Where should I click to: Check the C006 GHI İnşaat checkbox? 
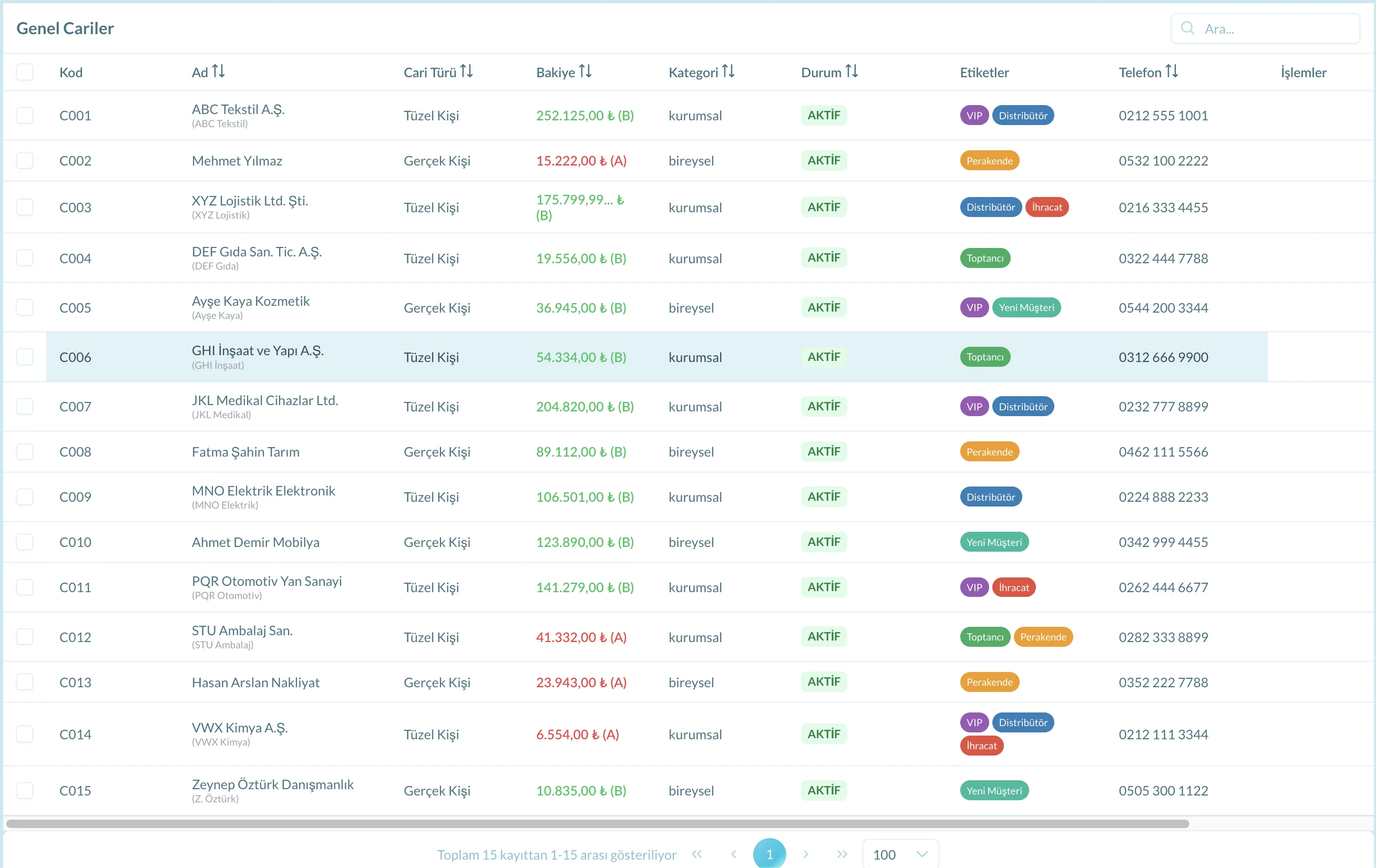pos(25,357)
